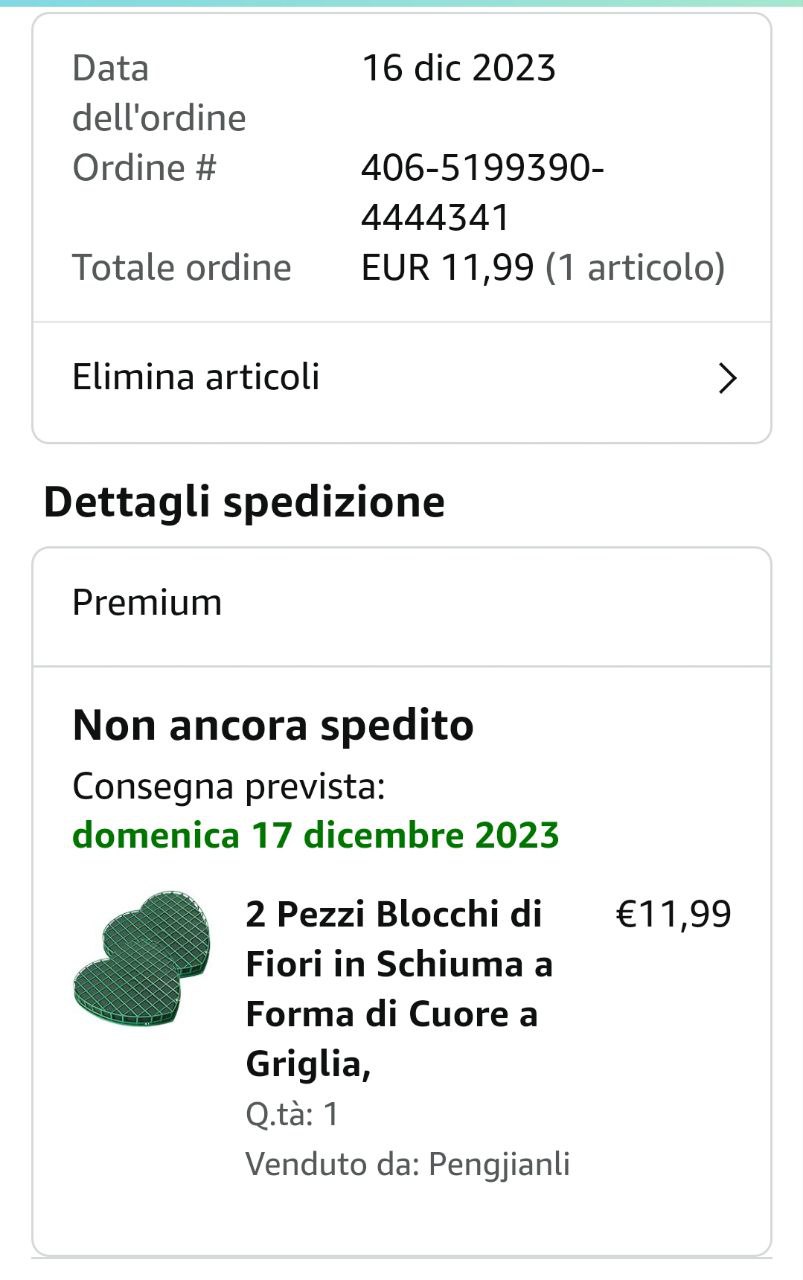Tap the Q.tà: 1 quantity text
This screenshot has height=1280, width=803.
(292, 1114)
